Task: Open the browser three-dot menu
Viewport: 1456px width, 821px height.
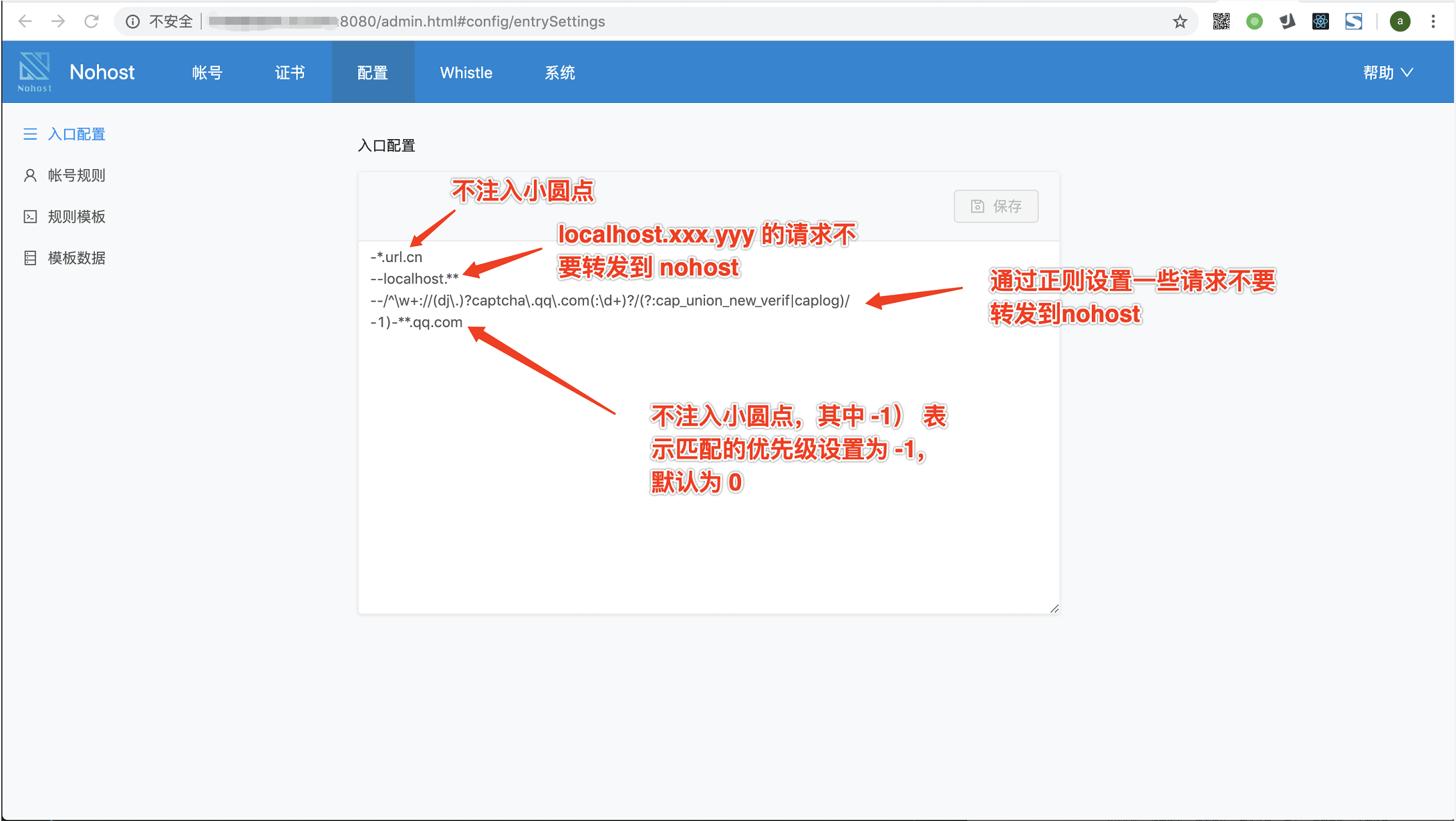Action: (1433, 21)
